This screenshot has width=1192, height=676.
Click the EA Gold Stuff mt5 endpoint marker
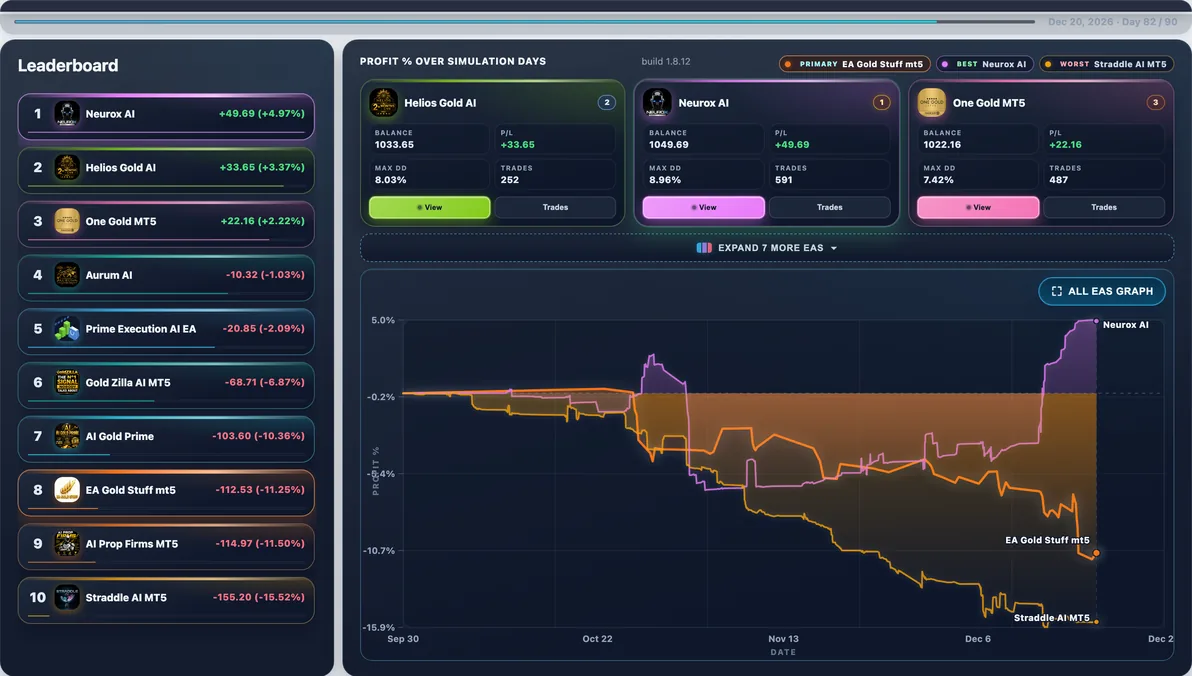point(1096,553)
